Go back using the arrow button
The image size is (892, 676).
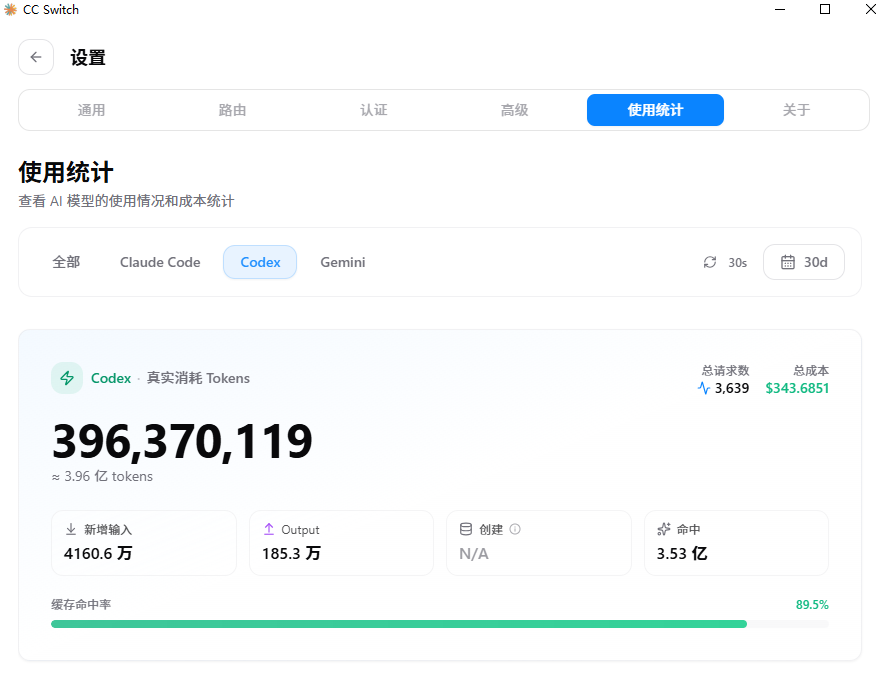click(x=36, y=57)
